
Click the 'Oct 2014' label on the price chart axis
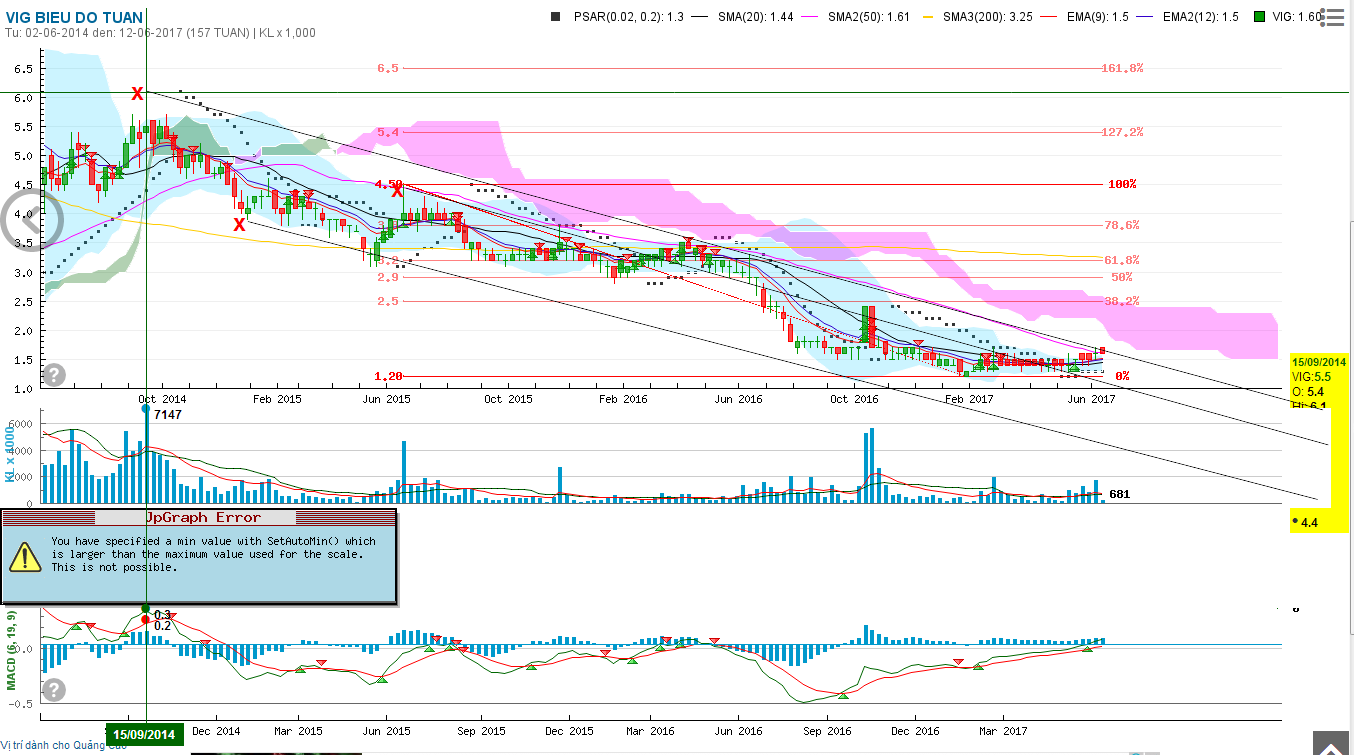[x=163, y=399]
